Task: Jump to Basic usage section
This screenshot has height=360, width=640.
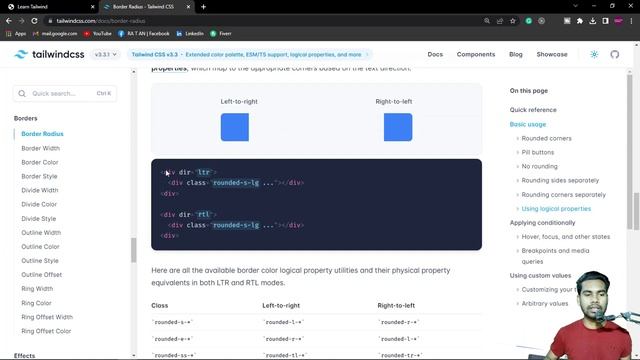Action: click(527, 124)
